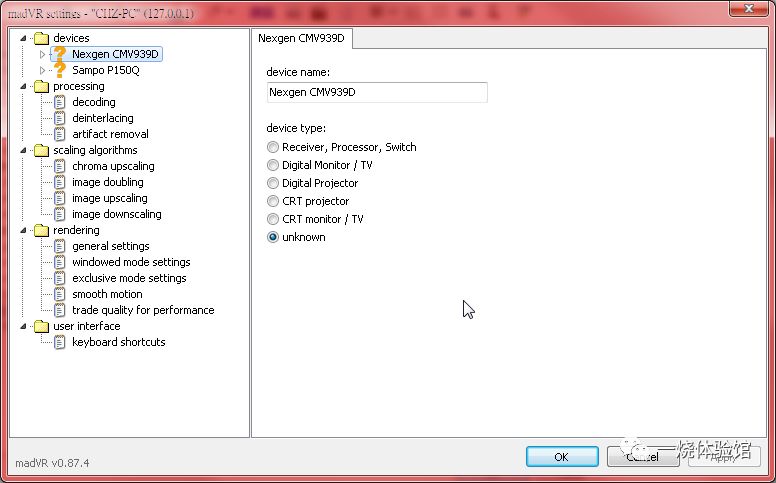Collapse the processing folder arrow
The height and width of the screenshot is (483, 776).
[x=23, y=86]
